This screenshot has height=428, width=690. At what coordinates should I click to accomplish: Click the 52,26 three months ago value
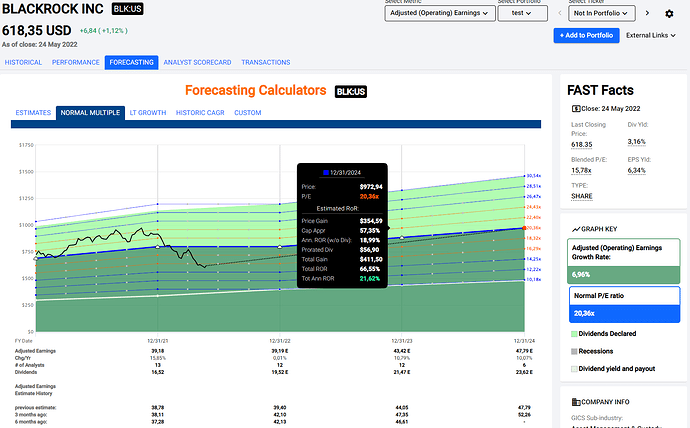[524, 415]
